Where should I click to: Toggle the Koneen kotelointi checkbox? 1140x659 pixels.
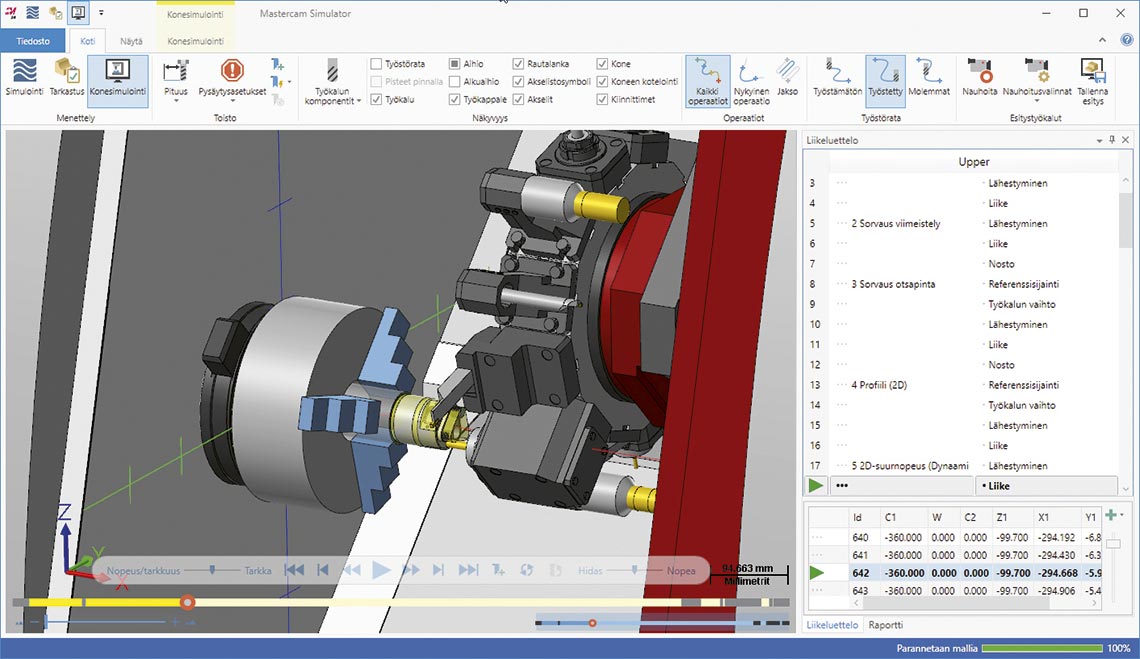[x=603, y=82]
